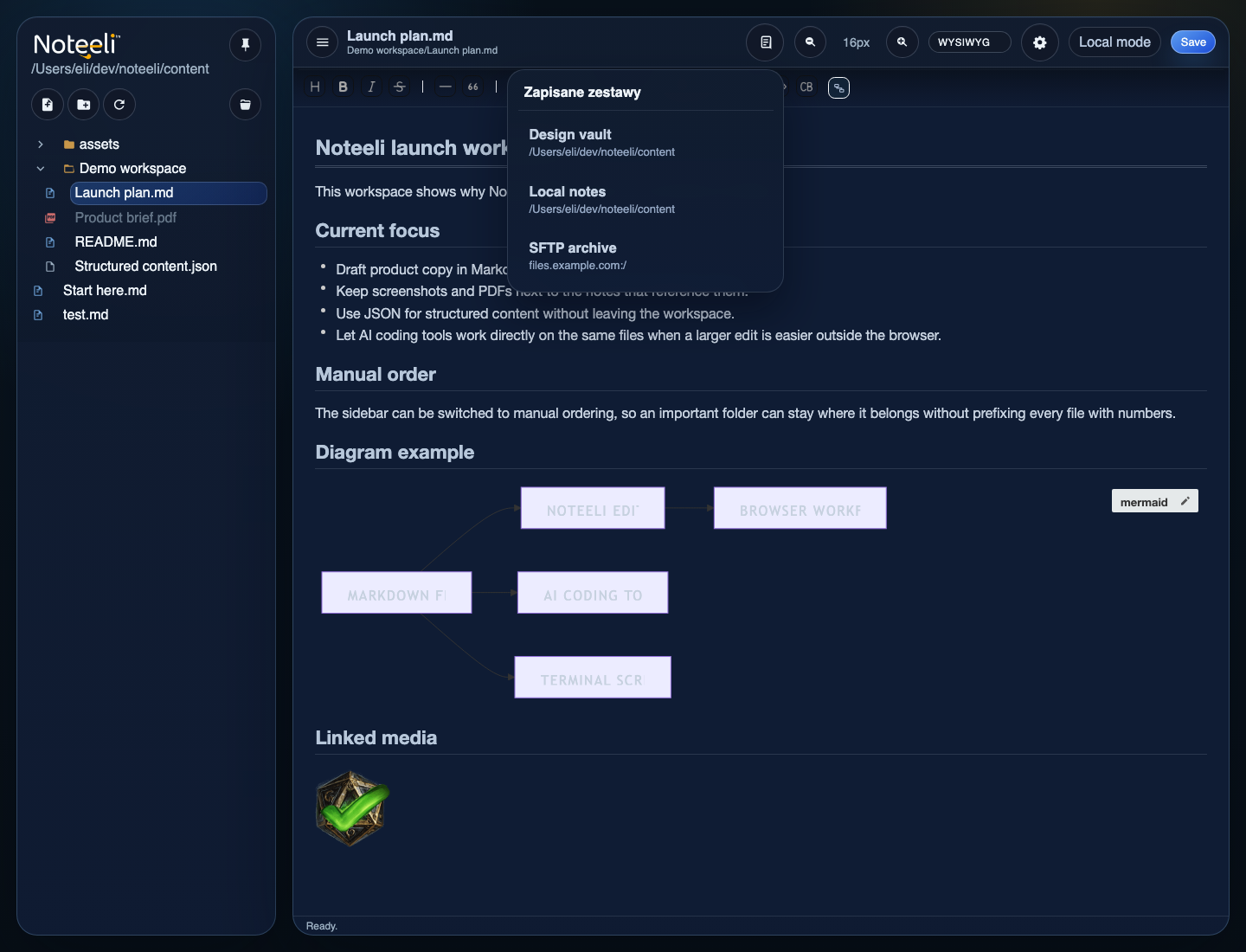This screenshot has width=1246, height=952.
Task: Click the bullet starting Use JSON for structured content
Action: [x=535, y=313]
